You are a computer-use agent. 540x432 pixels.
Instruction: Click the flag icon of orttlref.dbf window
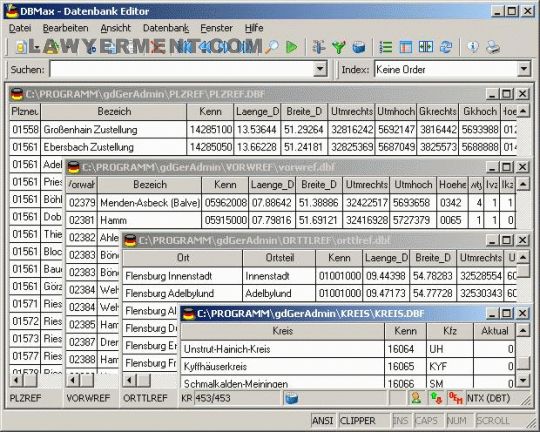coord(130,240)
